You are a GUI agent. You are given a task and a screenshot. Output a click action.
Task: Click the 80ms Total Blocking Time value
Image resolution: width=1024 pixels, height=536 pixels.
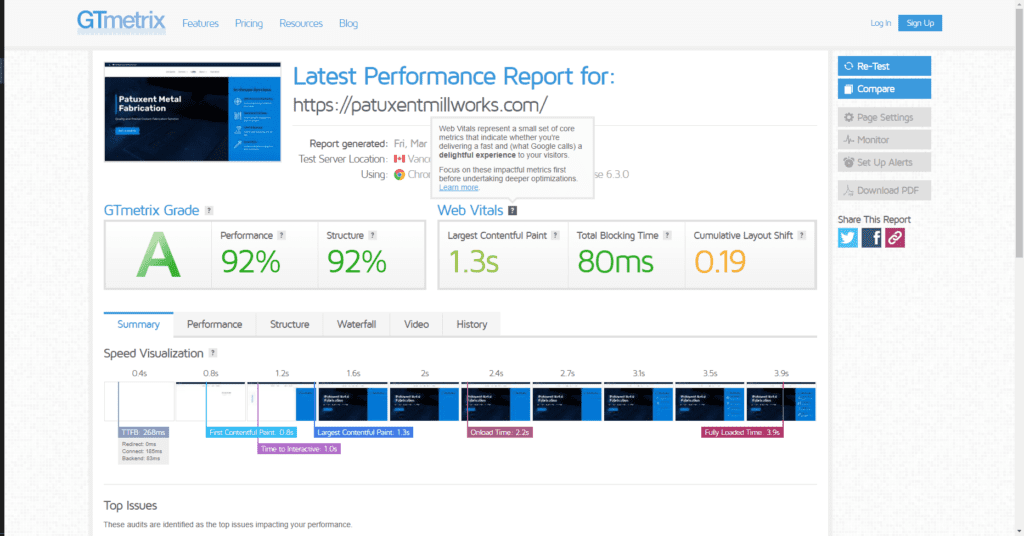[x=615, y=262]
